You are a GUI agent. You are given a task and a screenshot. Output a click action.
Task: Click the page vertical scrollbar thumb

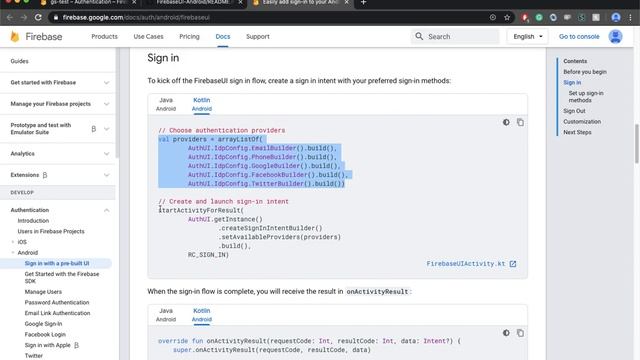tap(637, 144)
